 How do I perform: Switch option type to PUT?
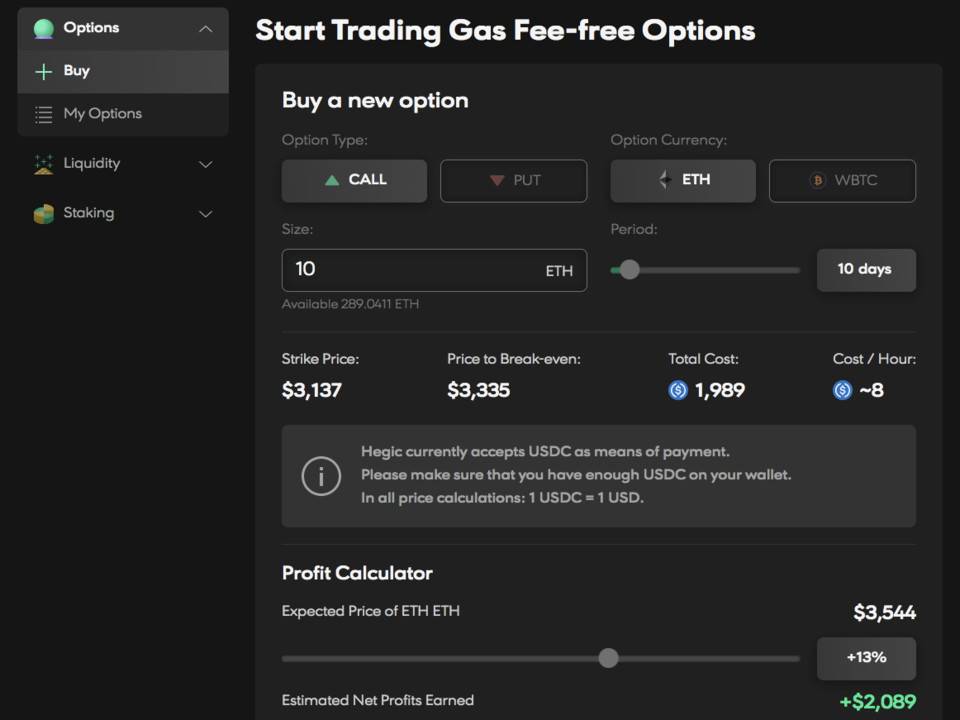click(513, 181)
